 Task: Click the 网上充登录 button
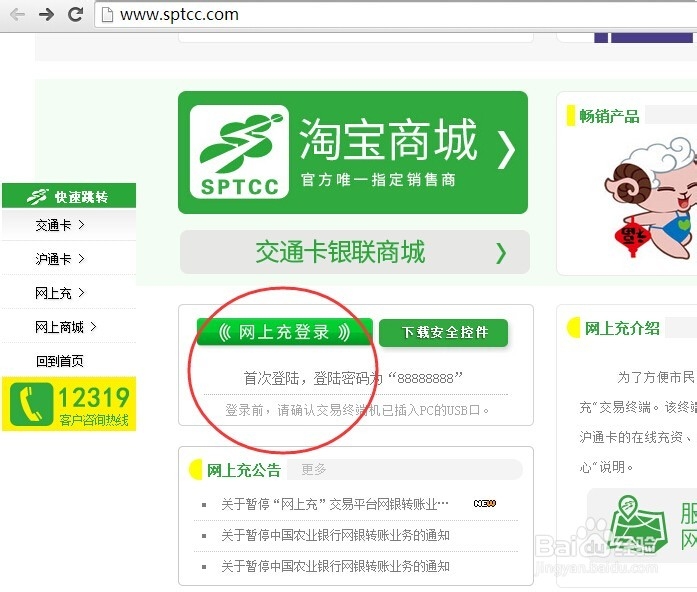285,332
